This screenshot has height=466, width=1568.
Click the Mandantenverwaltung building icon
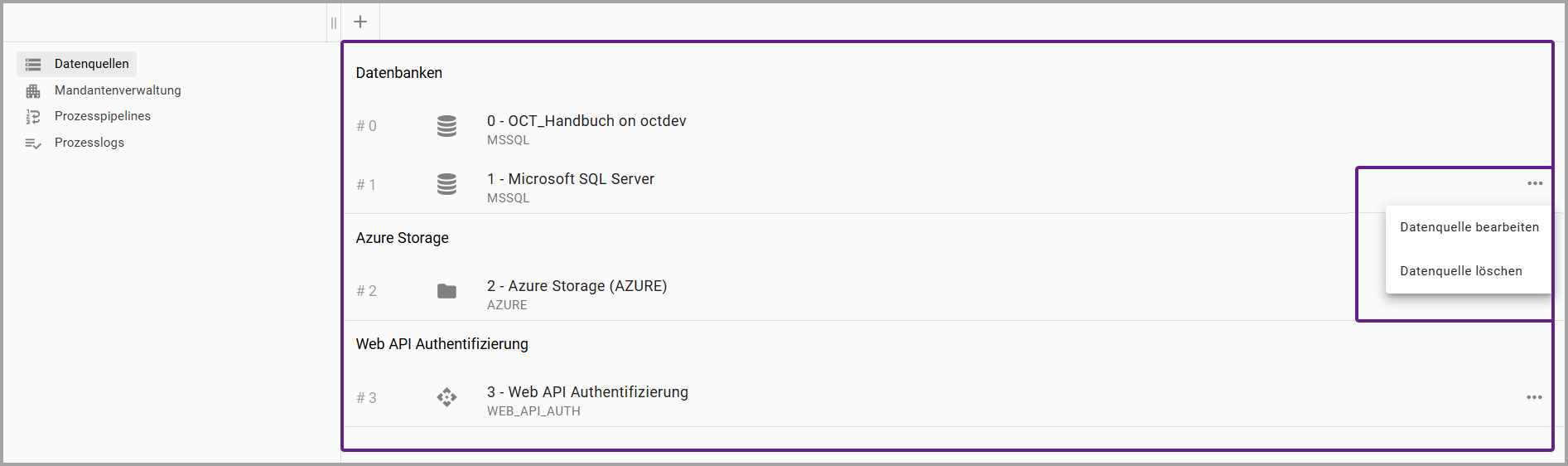pyautogui.click(x=33, y=91)
